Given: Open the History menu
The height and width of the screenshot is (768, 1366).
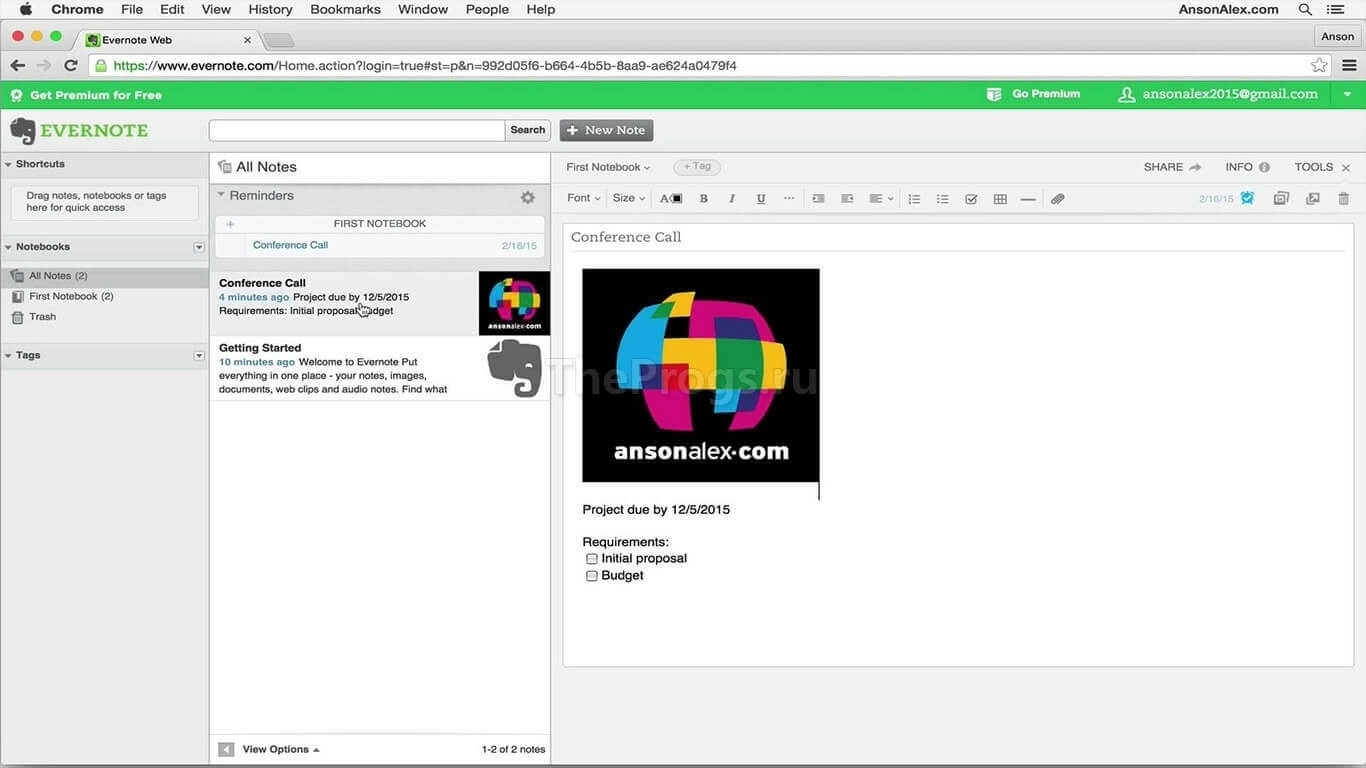Looking at the screenshot, I should 270,9.
